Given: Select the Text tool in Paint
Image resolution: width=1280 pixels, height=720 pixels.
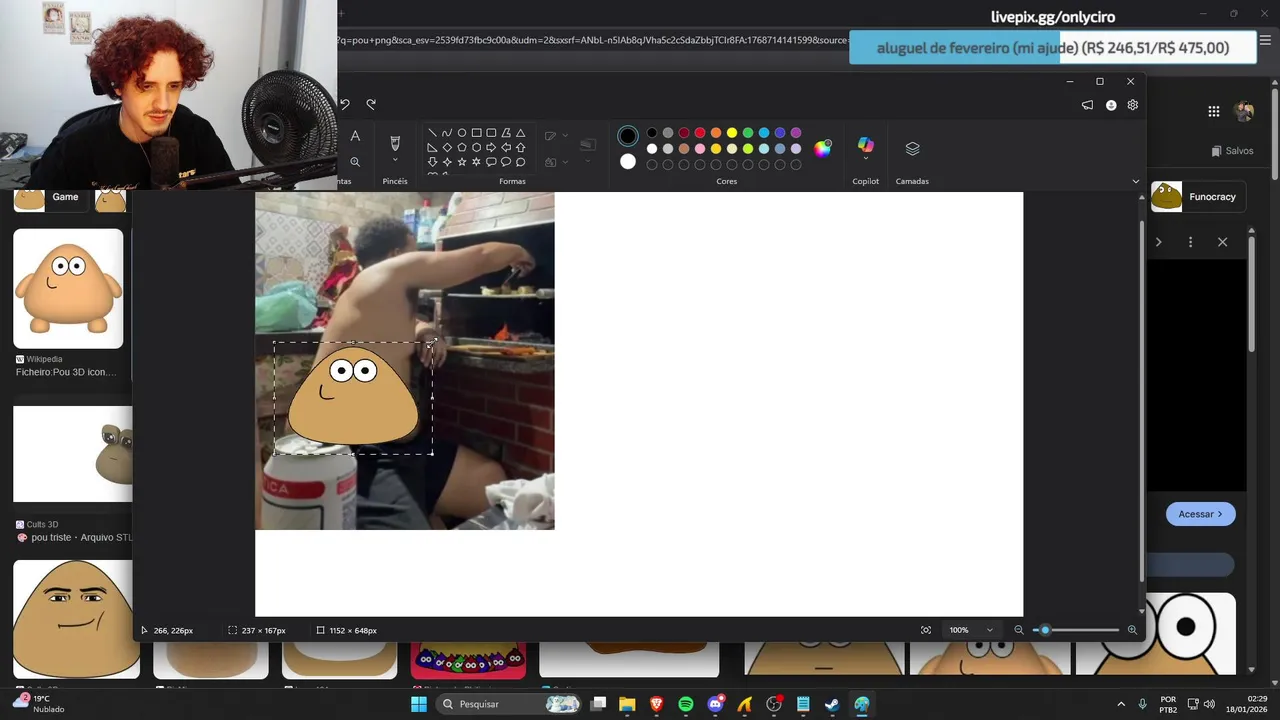Looking at the screenshot, I should (355, 136).
